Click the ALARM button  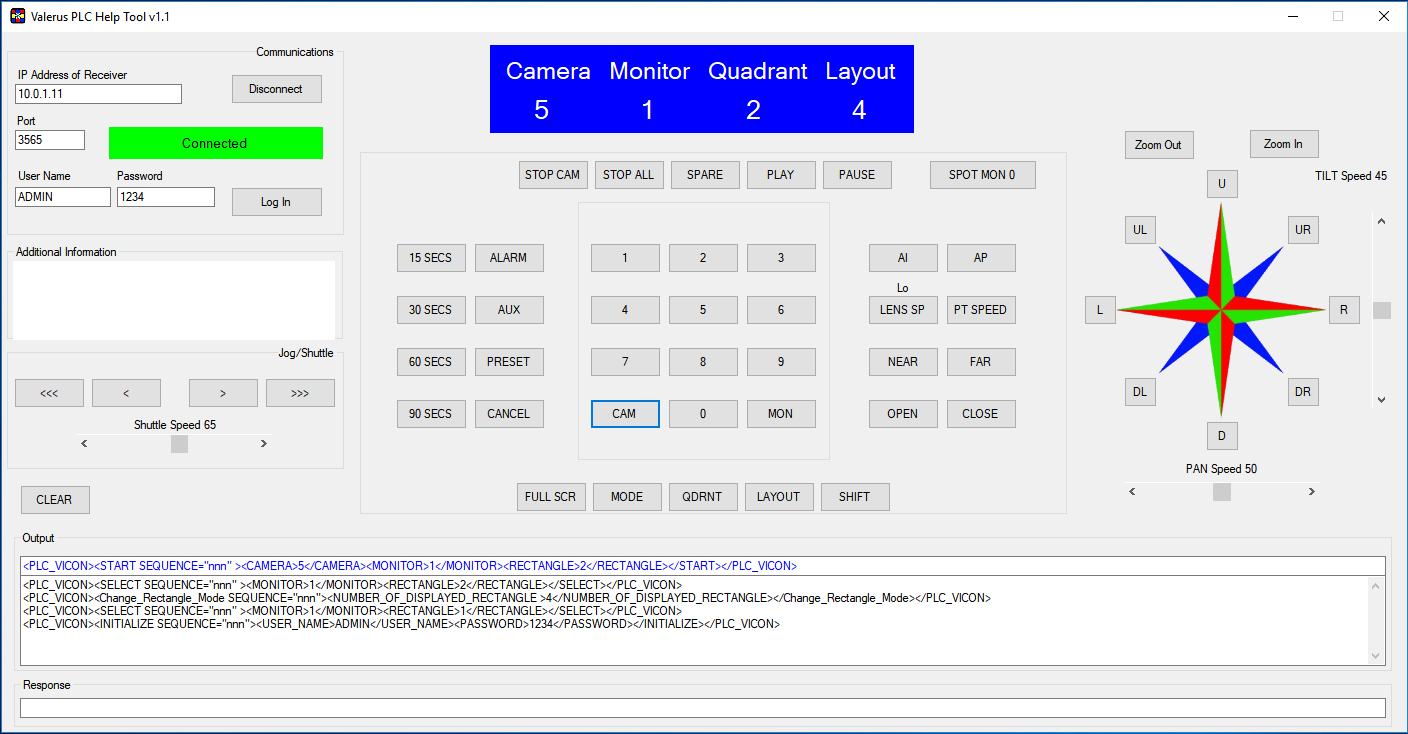click(509, 258)
